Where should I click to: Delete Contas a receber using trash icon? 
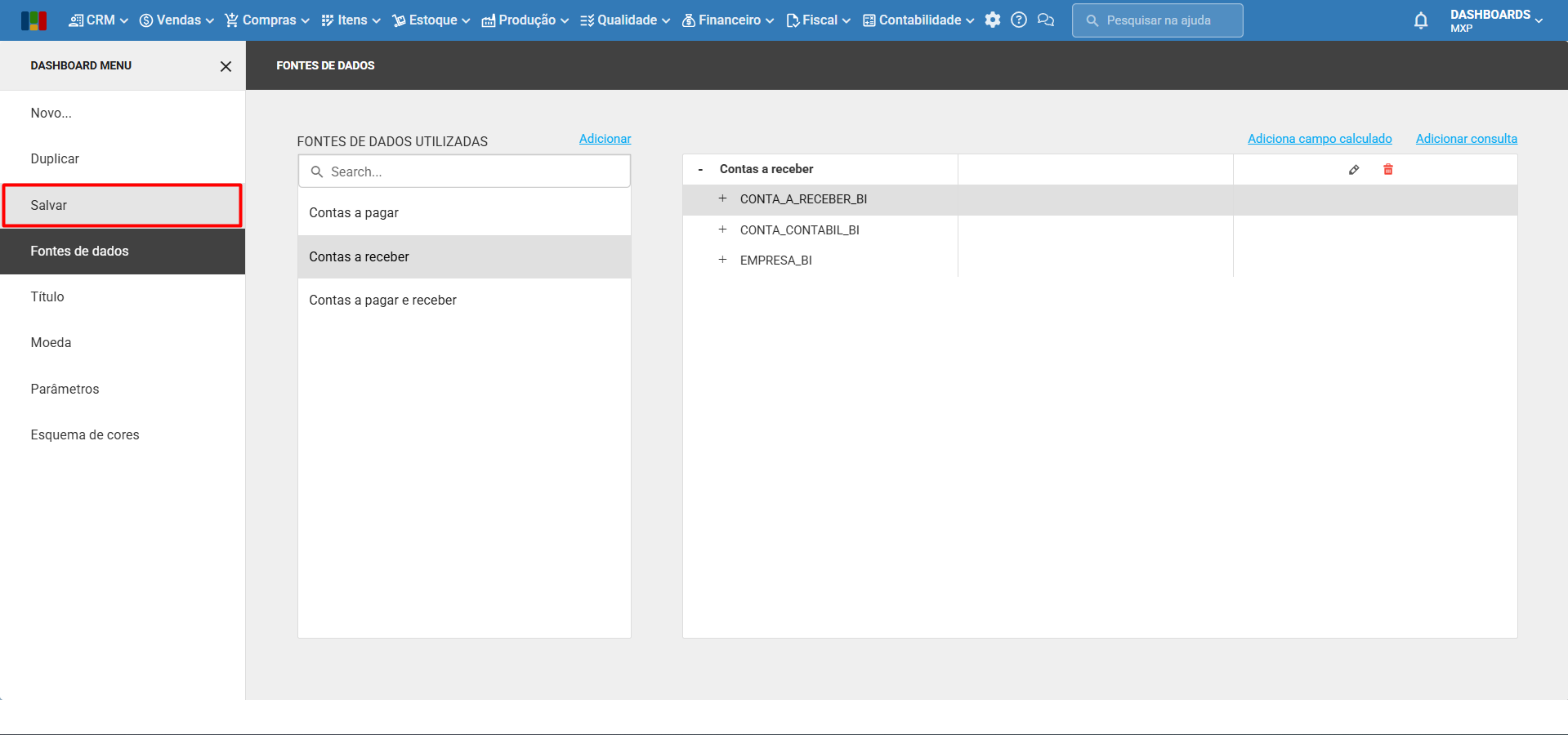pyautogui.click(x=1388, y=170)
